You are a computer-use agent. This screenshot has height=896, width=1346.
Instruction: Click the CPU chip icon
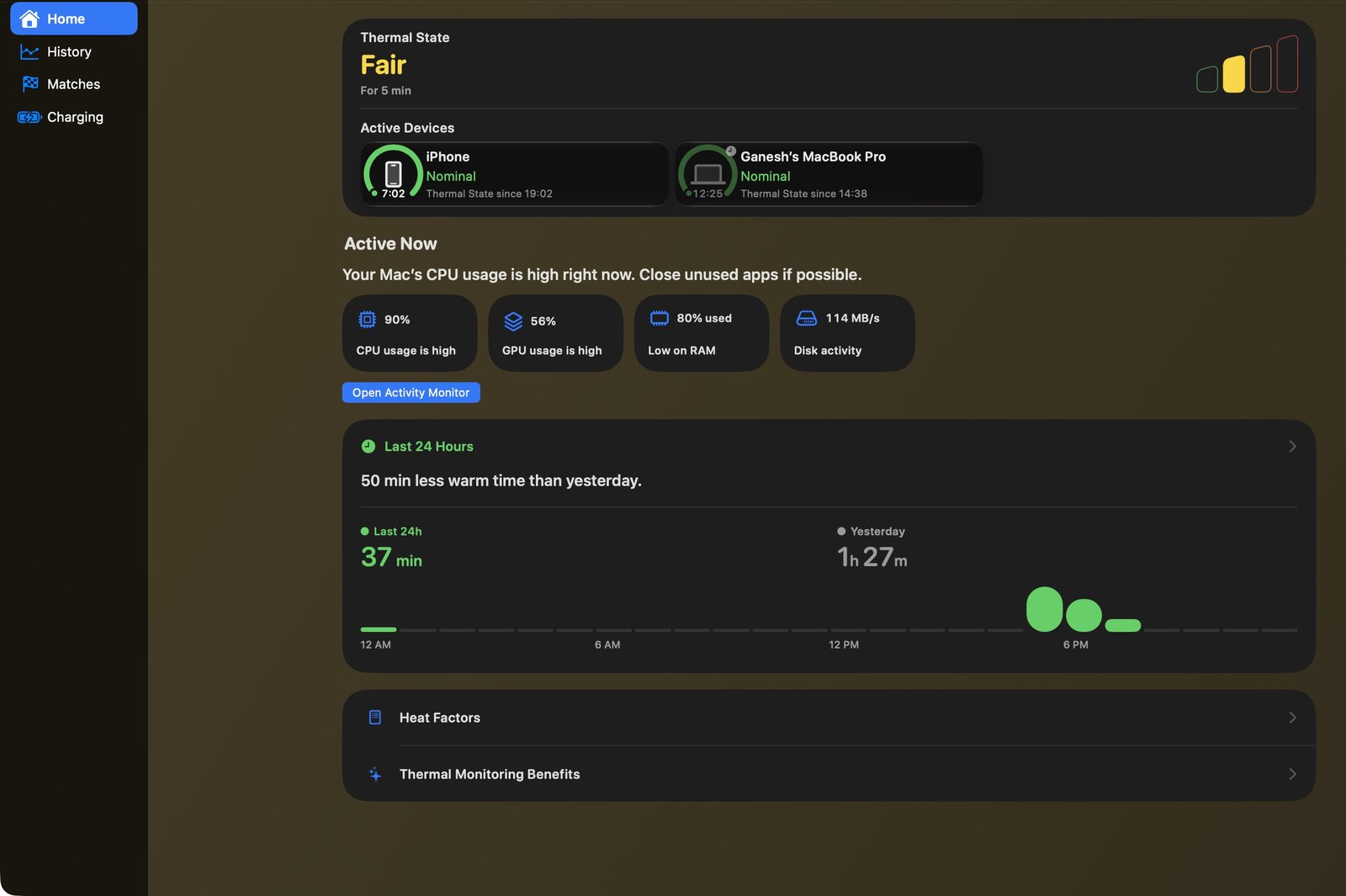pyautogui.click(x=367, y=320)
